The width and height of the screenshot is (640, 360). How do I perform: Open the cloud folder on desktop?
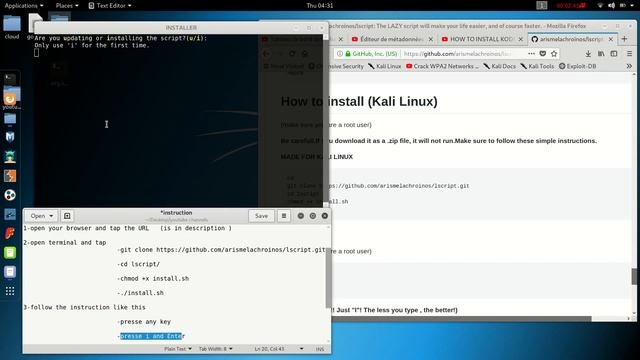click(x=12, y=27)
